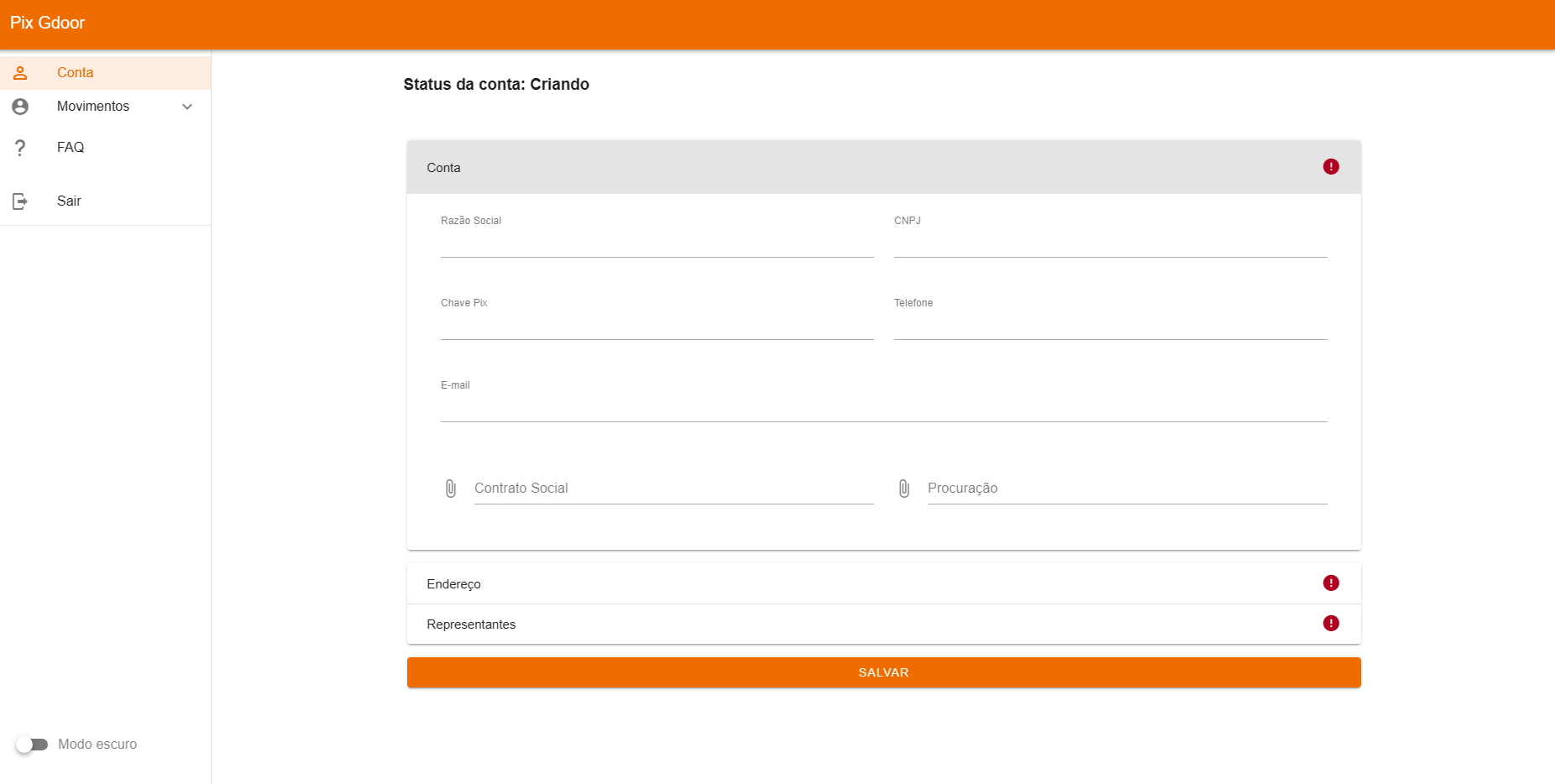Click the red error icon on Endereço row

(1331, 583)
